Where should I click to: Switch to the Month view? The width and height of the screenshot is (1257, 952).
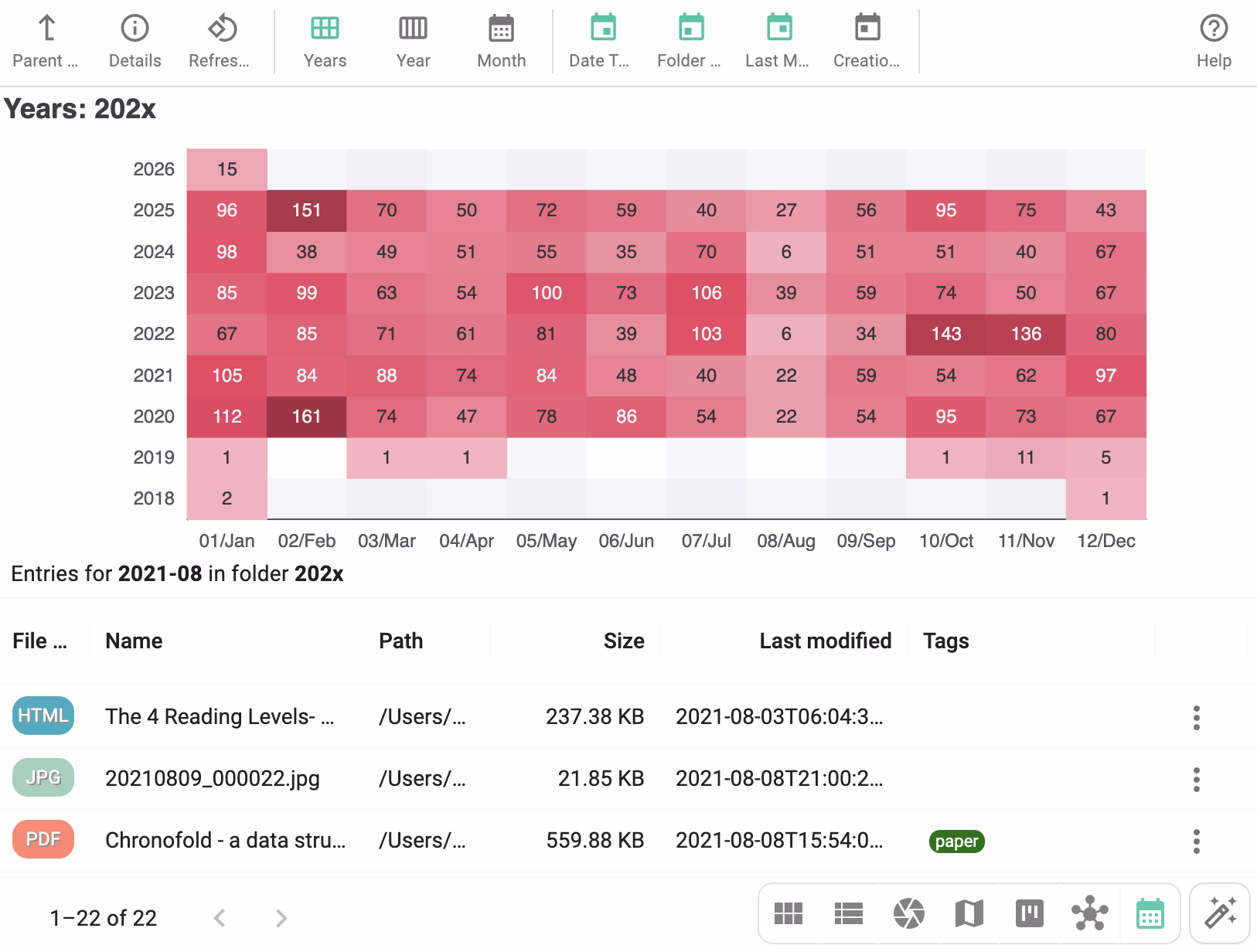pyautogui.click(x=501, y=41)
